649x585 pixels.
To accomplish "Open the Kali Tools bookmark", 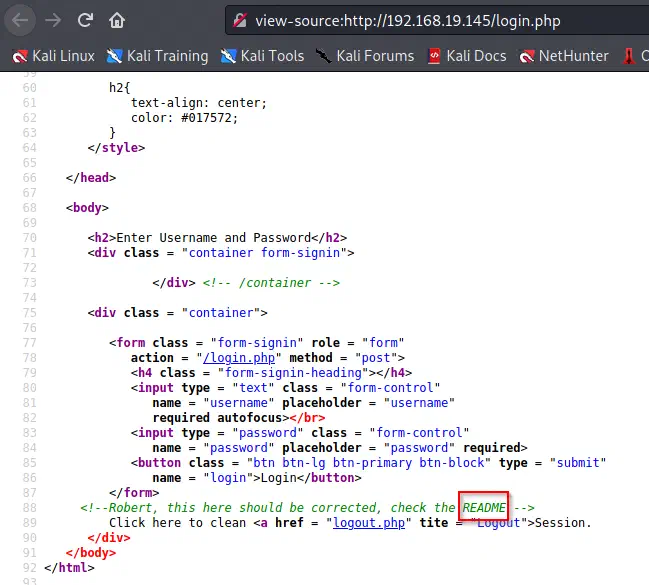I will coord(262,56).
